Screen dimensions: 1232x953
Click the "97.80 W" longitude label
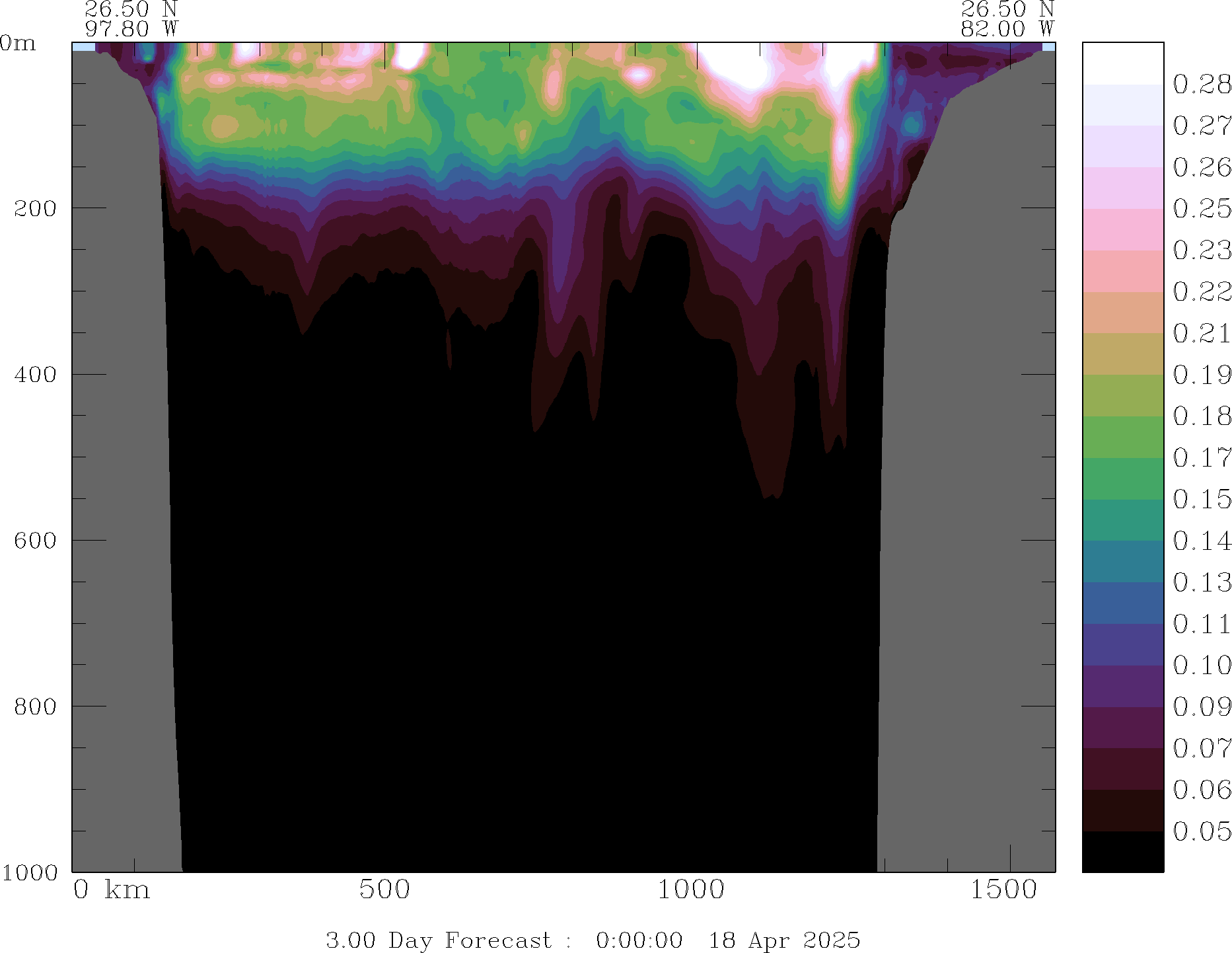click(x=131, y=29)
